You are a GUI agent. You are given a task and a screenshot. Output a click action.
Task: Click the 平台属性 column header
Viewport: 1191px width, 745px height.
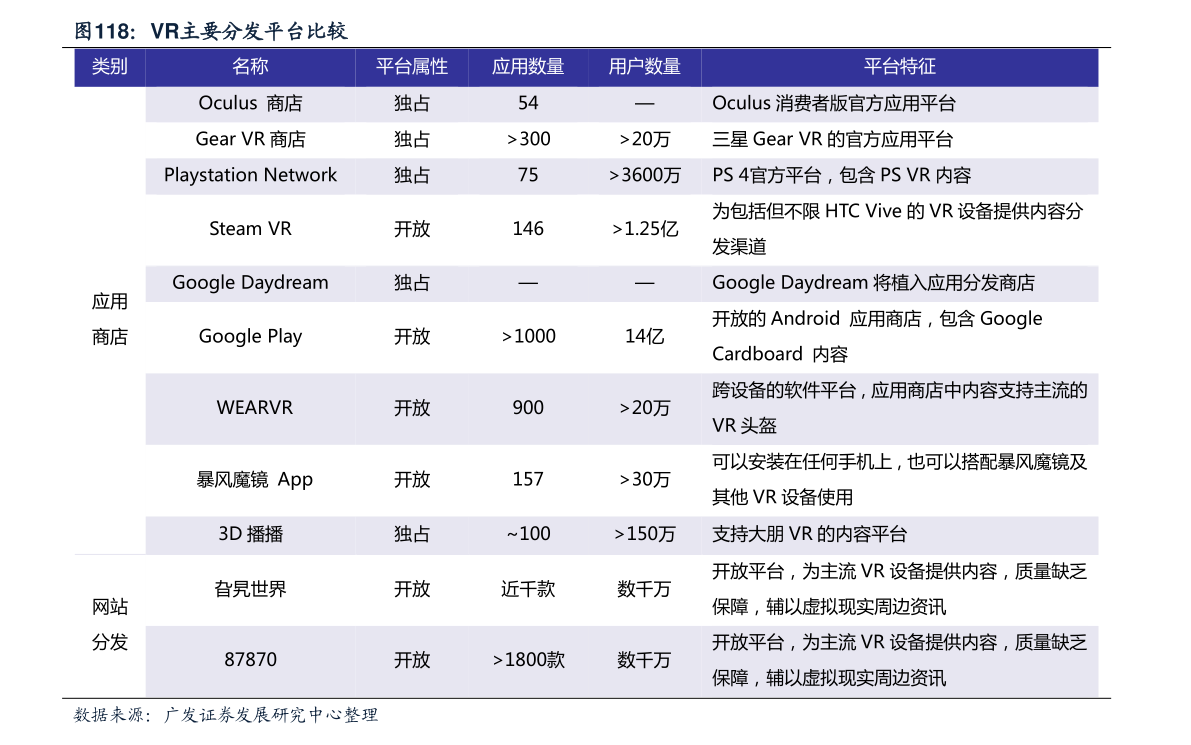[412, 67]
